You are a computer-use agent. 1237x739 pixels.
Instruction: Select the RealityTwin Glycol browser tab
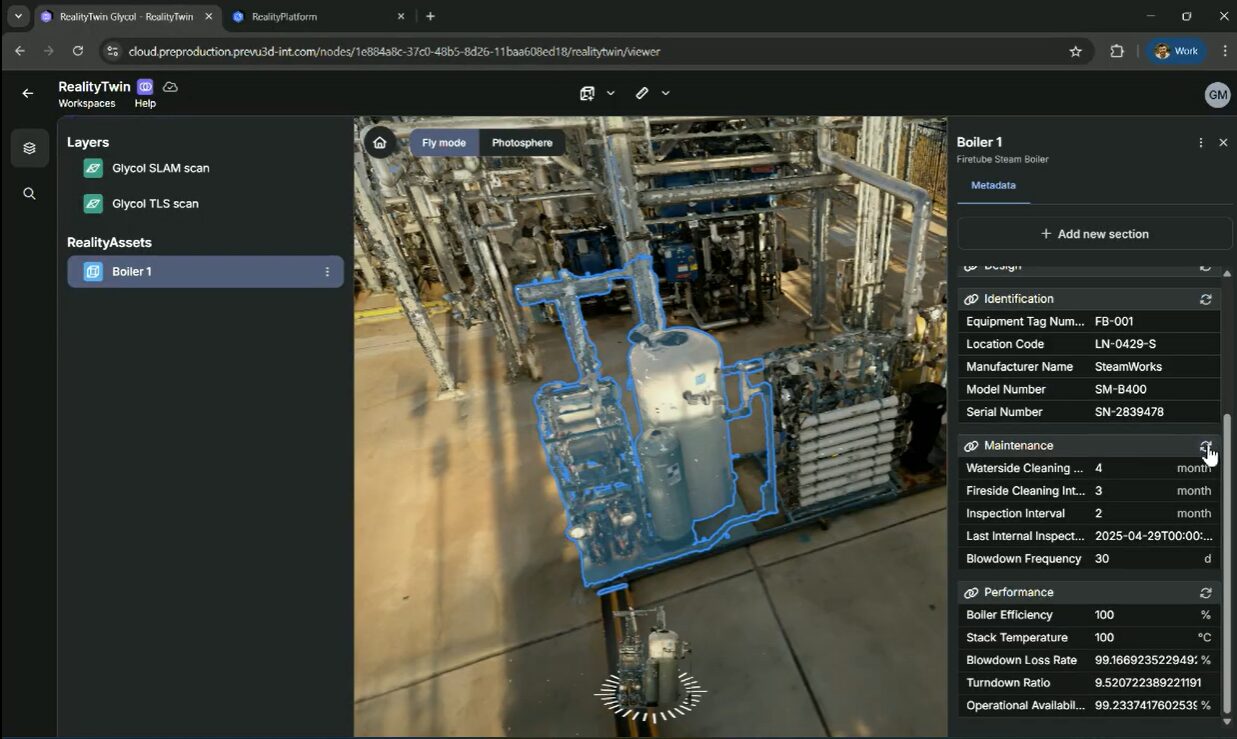(125, 17)
